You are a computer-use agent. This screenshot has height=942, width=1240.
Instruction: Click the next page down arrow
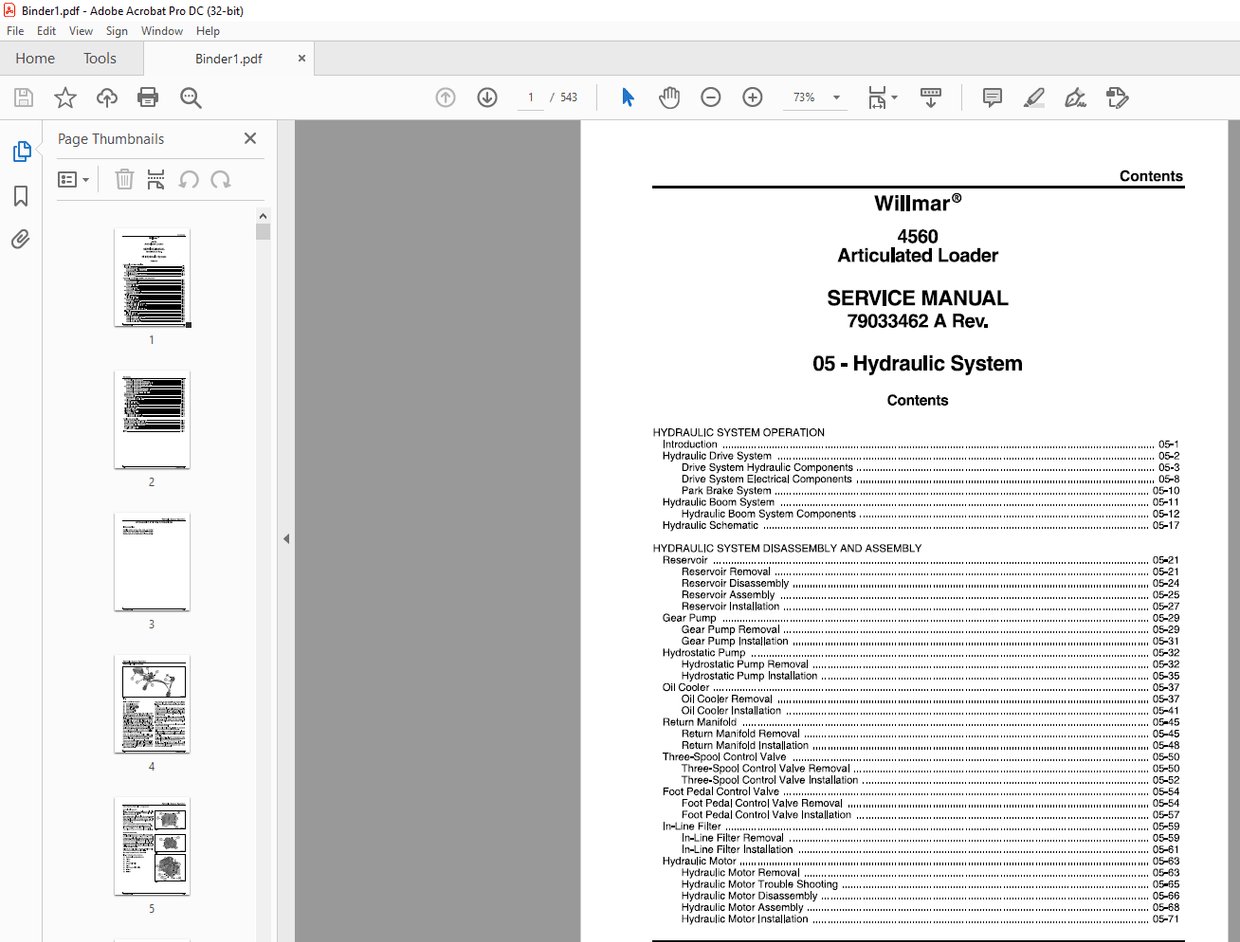[x=487, y=97]
